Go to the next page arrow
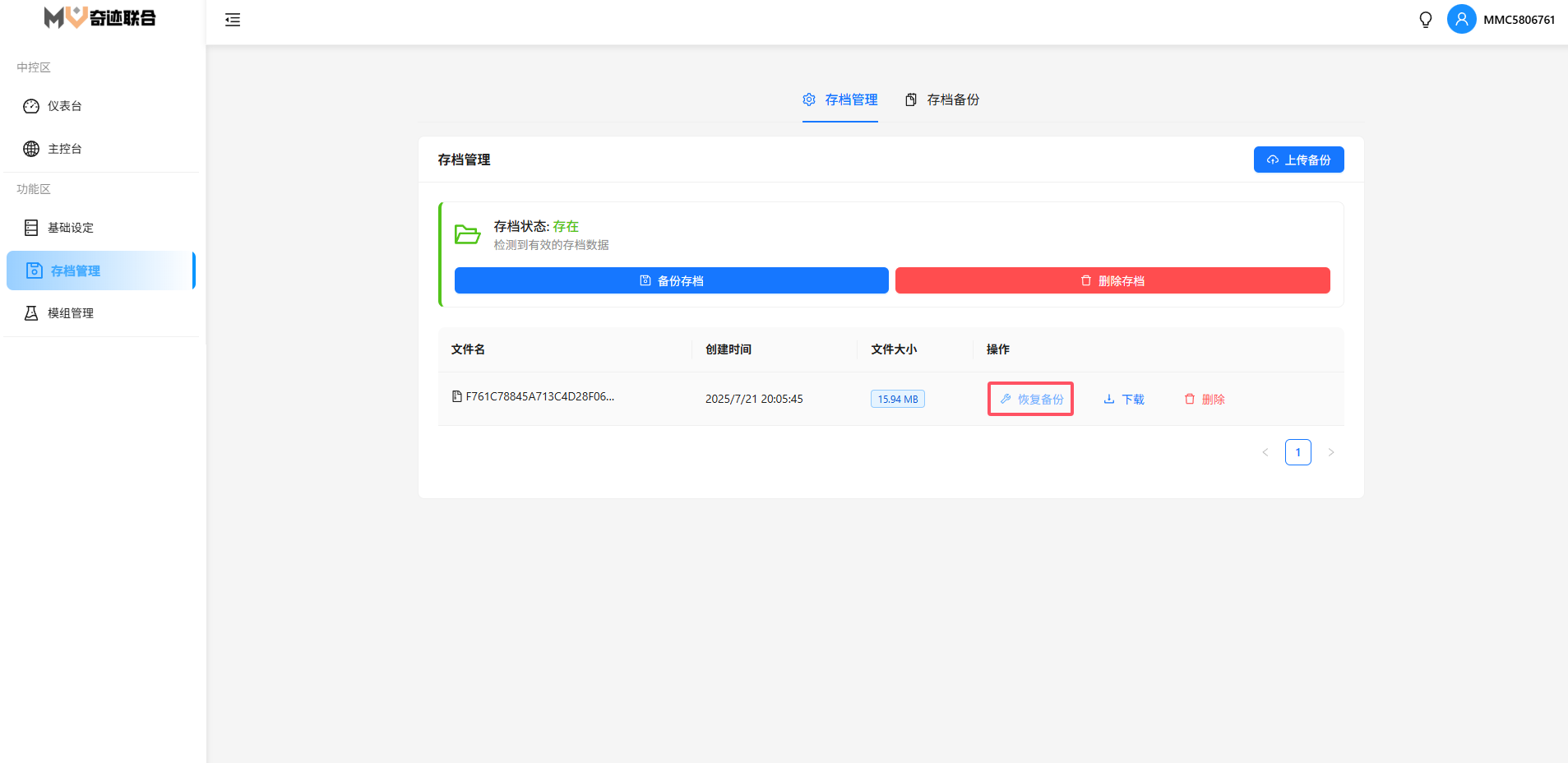 click(x=1331, y=452)
